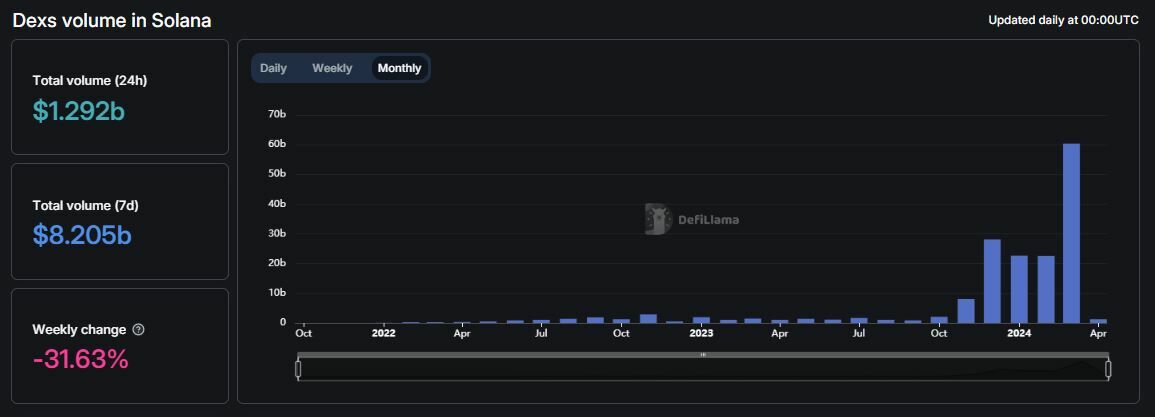Screen dimensions: 1155x417
Task: Click the small bar above the final Apr label
Action: [x=1098, y=321]
